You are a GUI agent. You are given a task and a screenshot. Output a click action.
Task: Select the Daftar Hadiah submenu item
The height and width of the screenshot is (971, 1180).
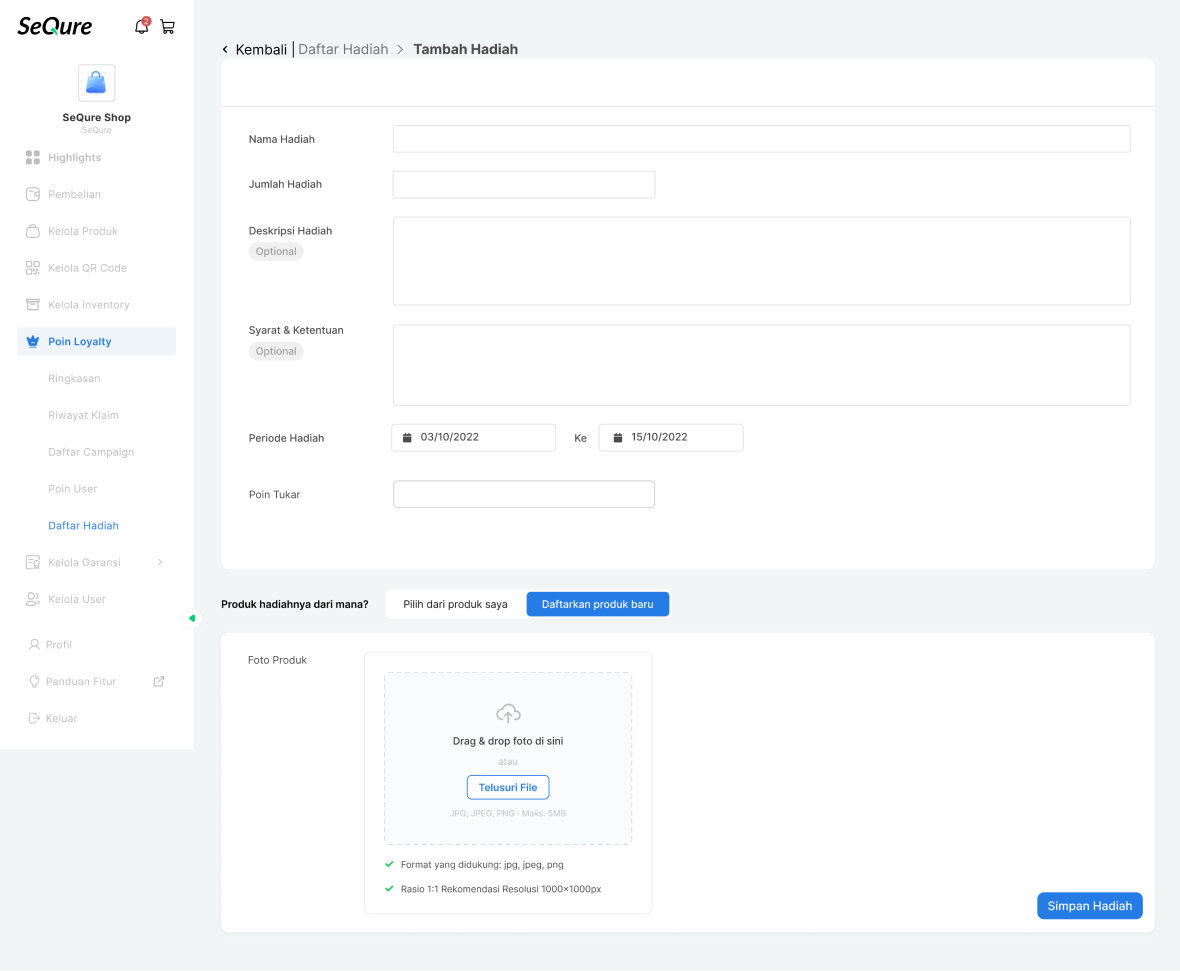[x=84, y=526]
